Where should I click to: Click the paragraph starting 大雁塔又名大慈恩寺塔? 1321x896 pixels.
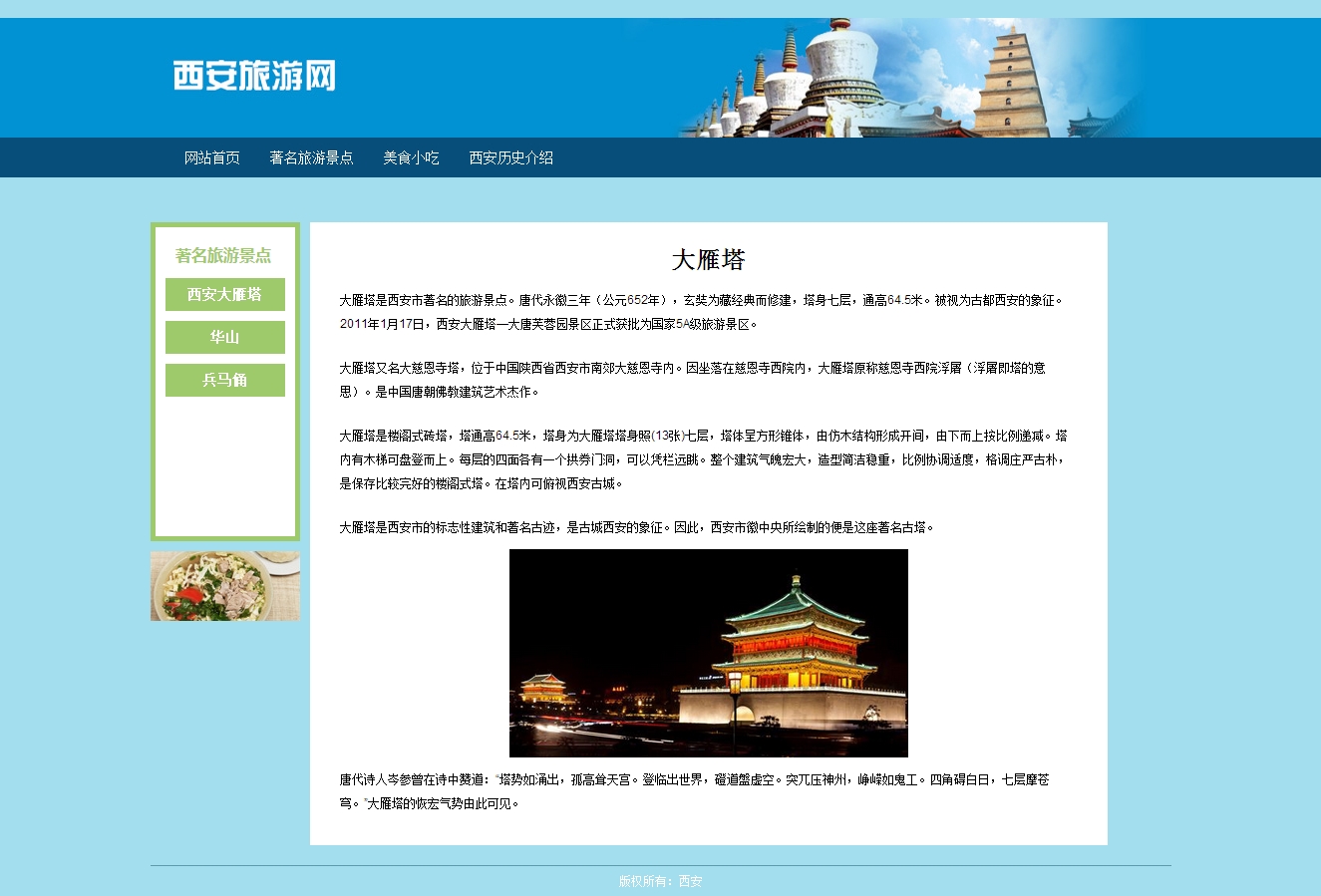(x=692, y=380)
